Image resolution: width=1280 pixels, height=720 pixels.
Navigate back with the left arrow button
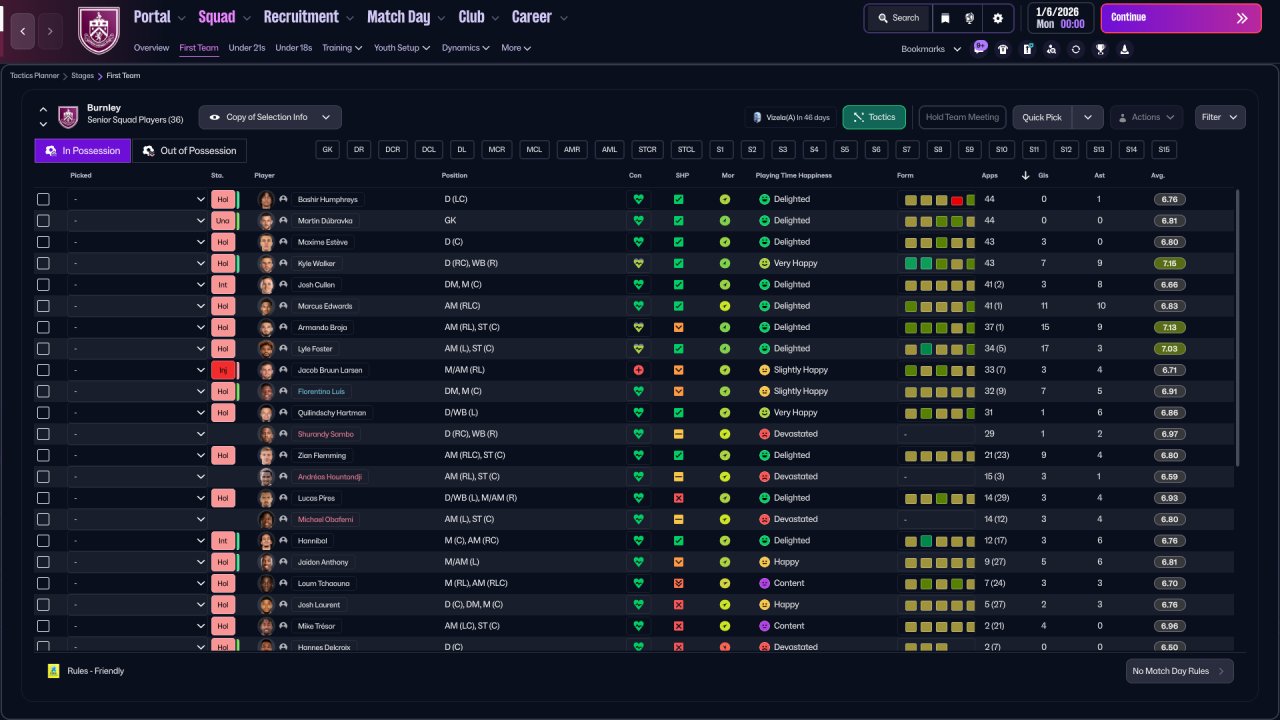pos(22,31)
